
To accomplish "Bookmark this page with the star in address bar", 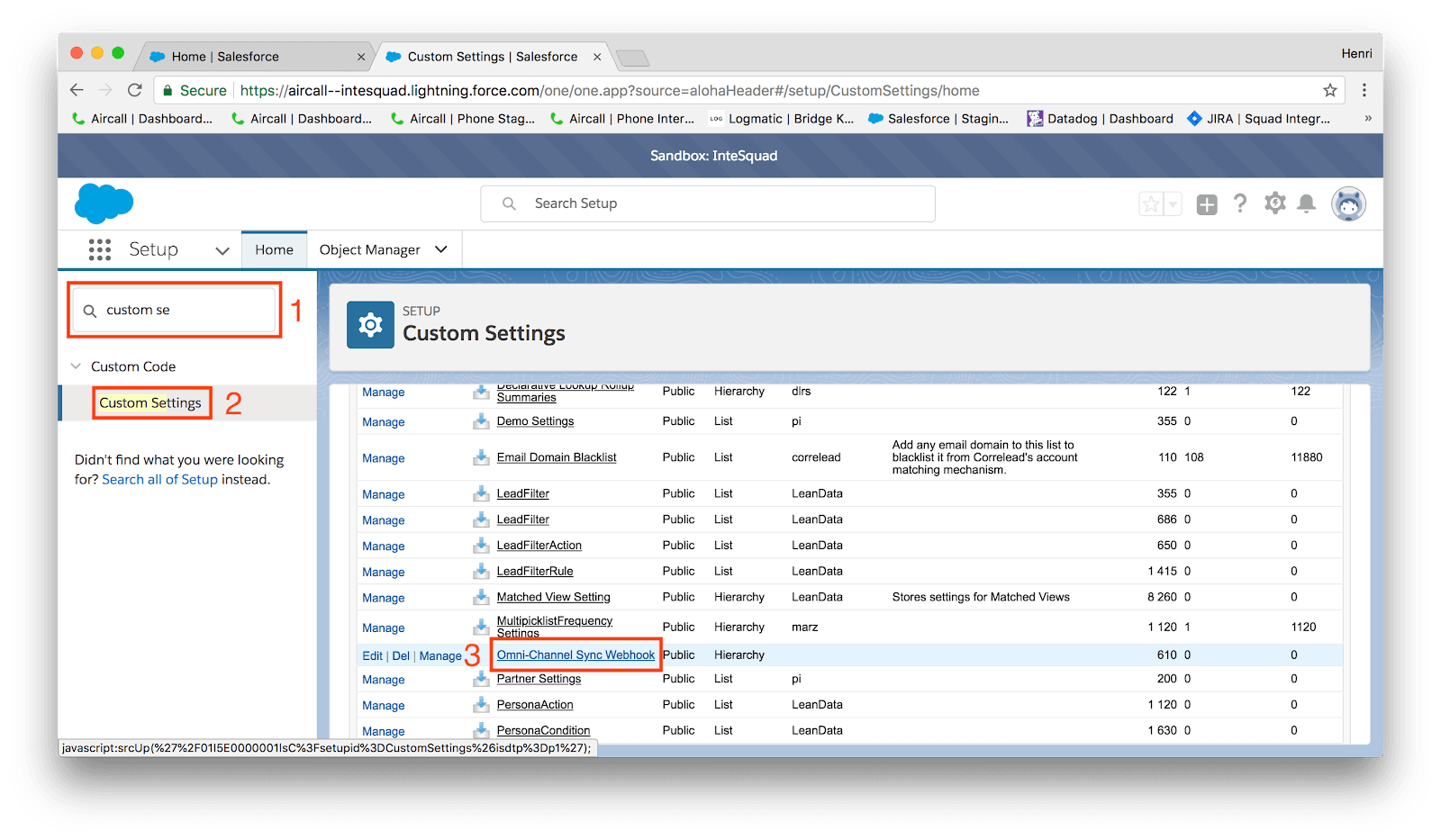I will coord(1329,90).
